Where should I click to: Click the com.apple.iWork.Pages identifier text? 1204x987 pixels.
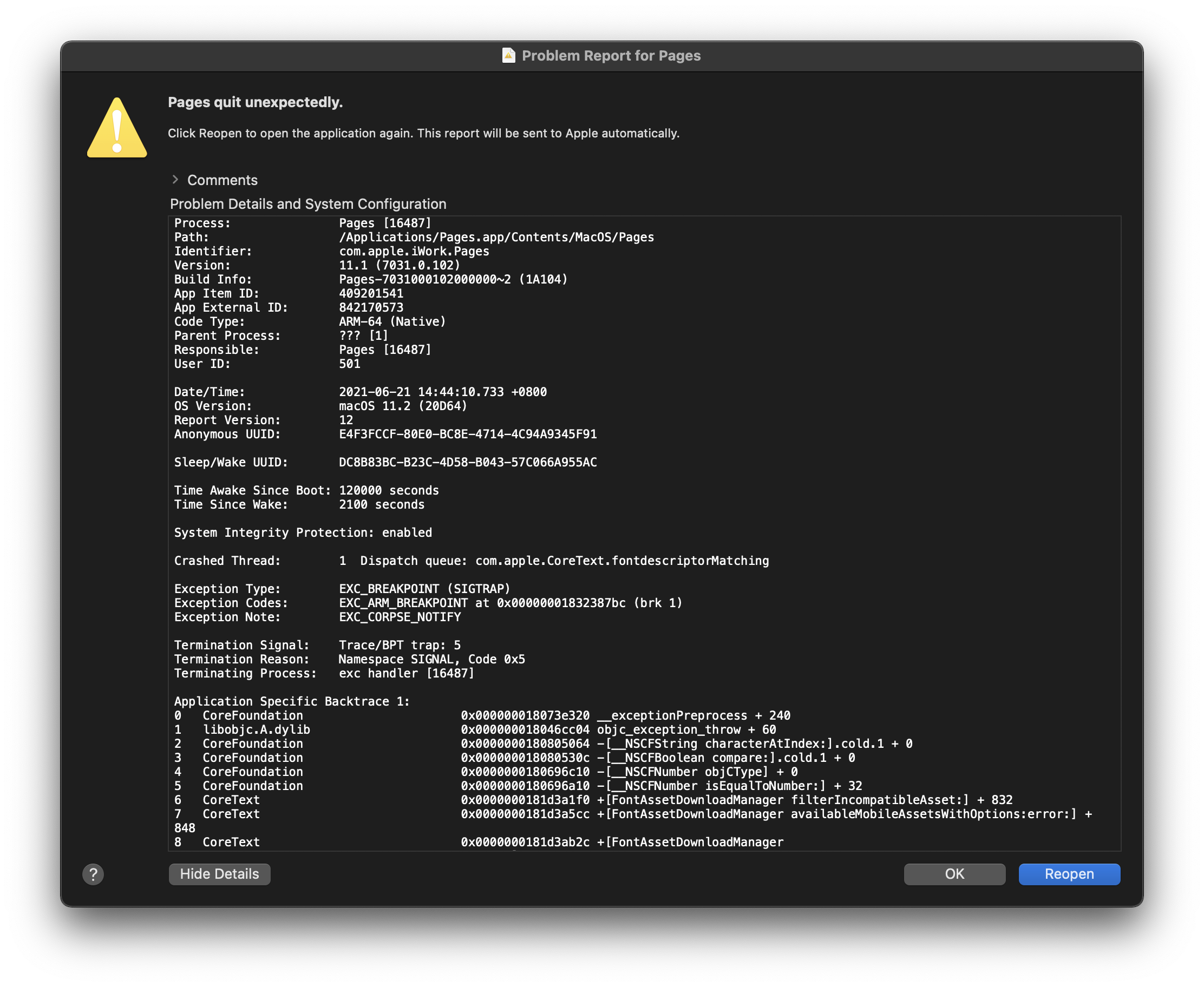414,251
